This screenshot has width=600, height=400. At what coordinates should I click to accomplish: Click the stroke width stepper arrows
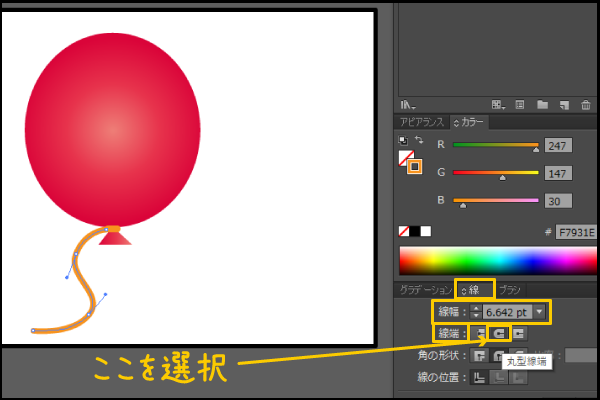coord(475,312)
